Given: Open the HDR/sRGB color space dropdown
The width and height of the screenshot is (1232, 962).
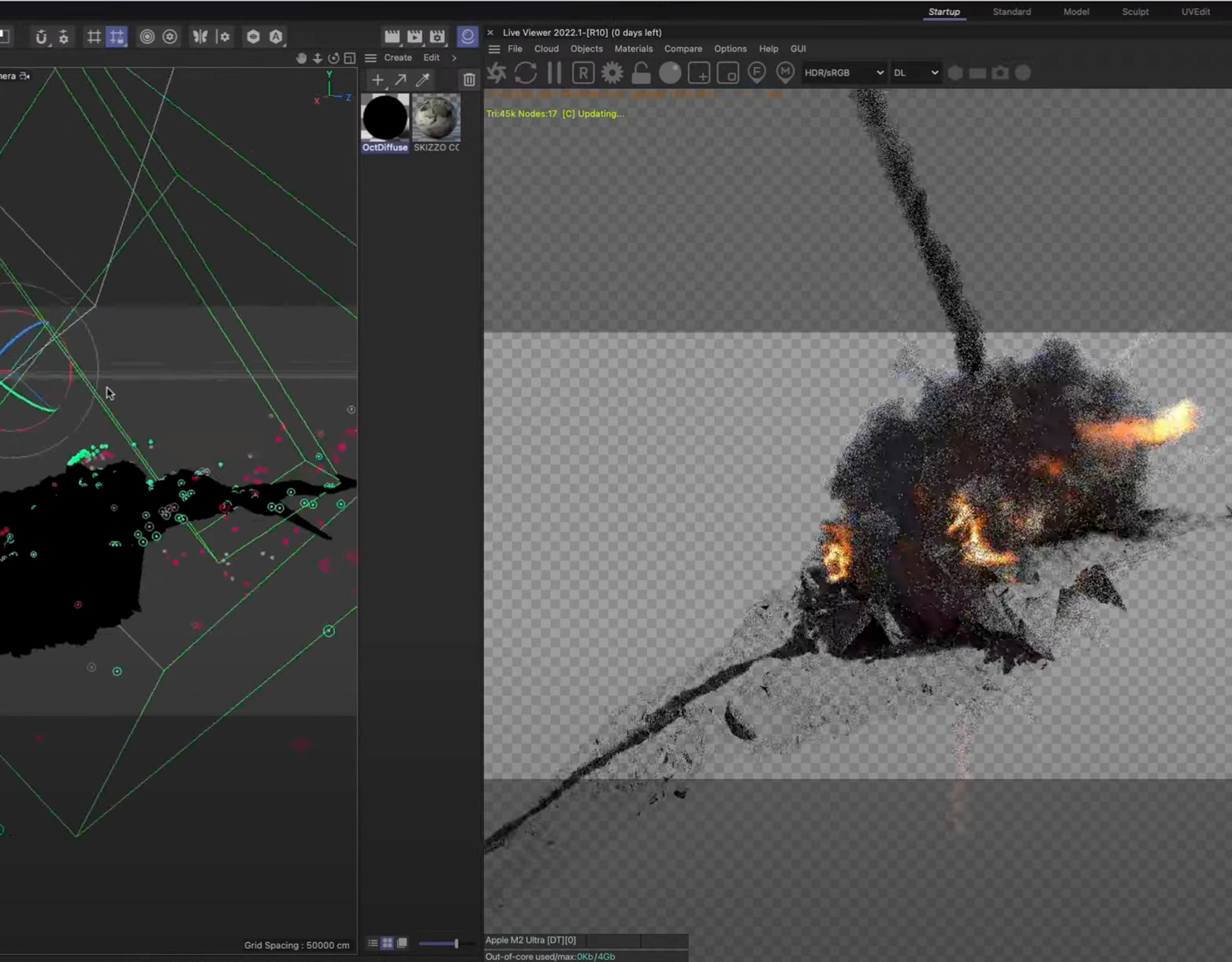Looking at the screenshot, I should (843, 73).
